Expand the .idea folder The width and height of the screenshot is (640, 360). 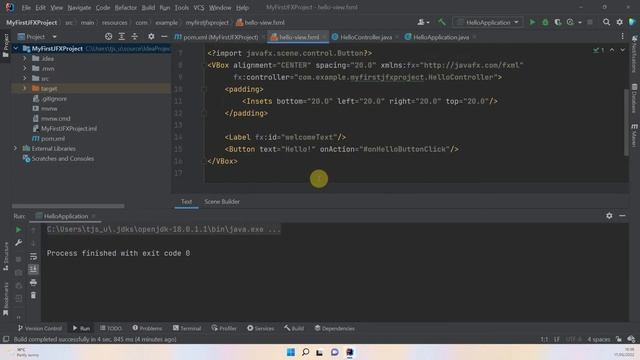pos(24,58)
